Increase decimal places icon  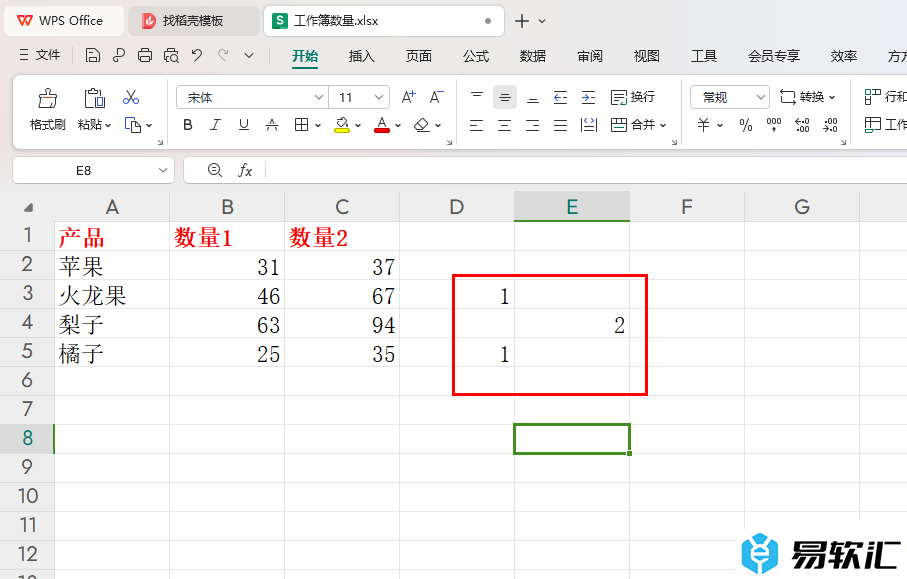802,125
